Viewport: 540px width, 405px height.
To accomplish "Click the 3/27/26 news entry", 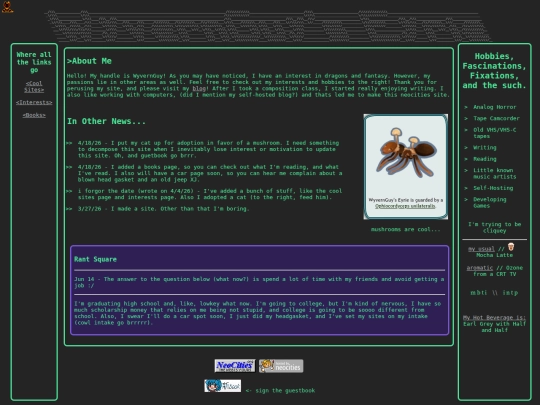I will (163, 209).
